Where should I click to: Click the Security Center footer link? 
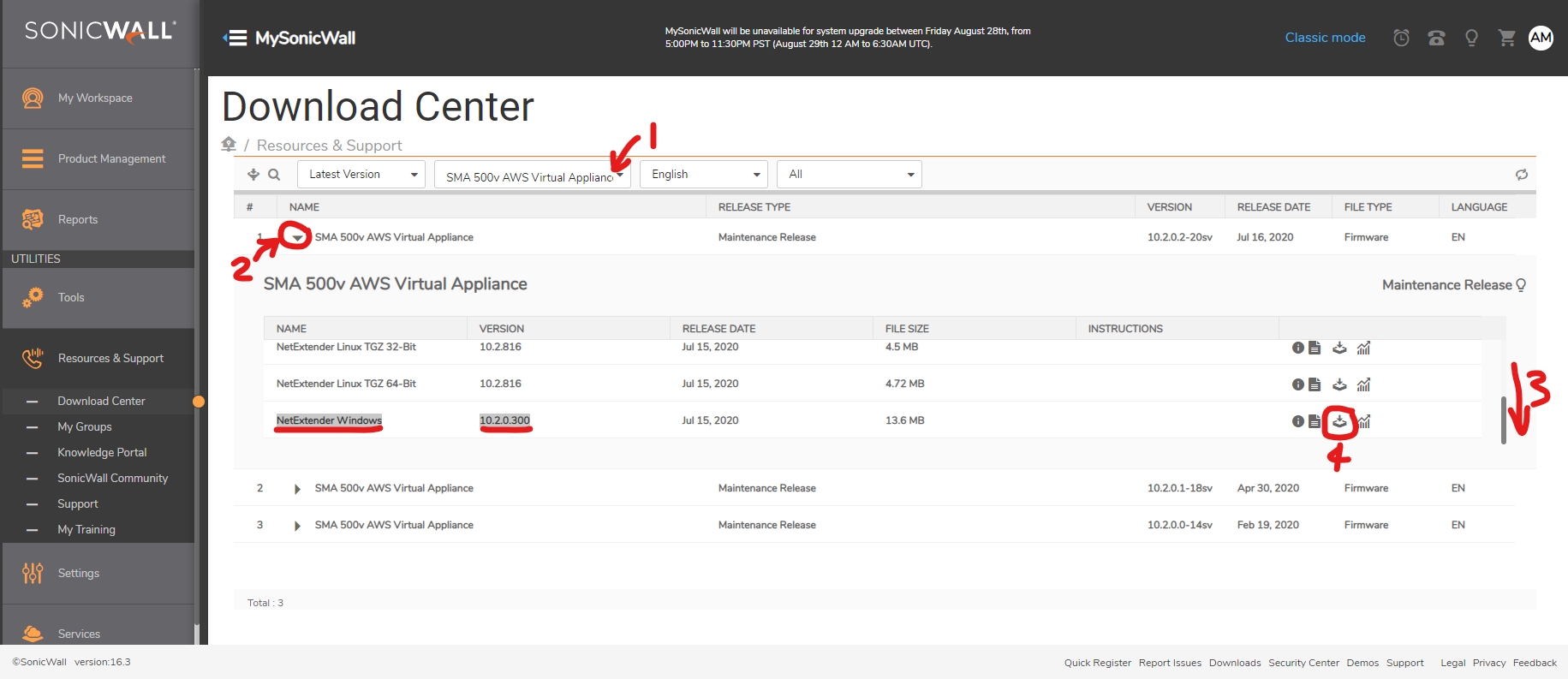pyautogui.click(x=1303, y=663)
